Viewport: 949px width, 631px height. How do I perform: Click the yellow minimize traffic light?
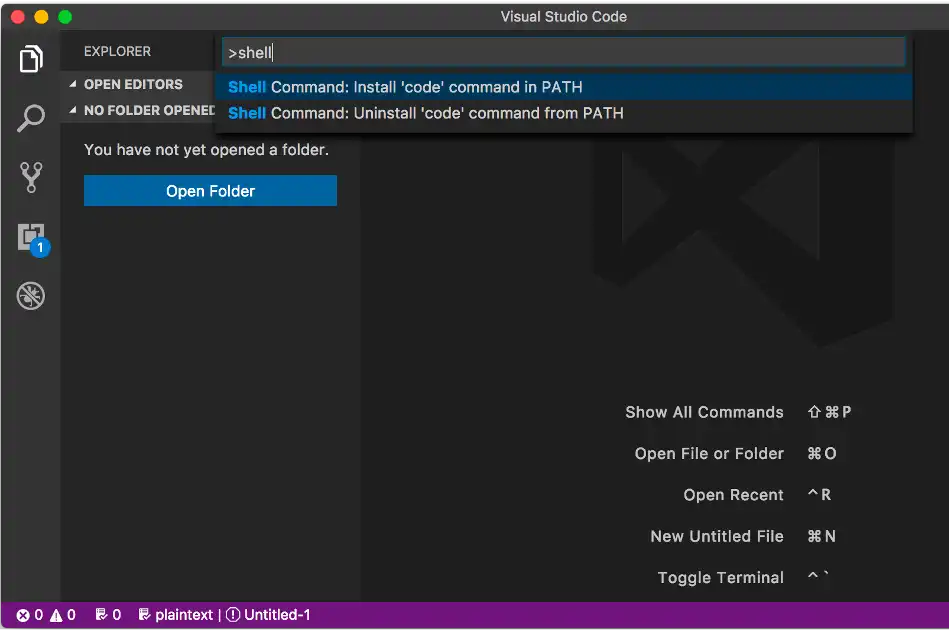(x=40, y=16)
